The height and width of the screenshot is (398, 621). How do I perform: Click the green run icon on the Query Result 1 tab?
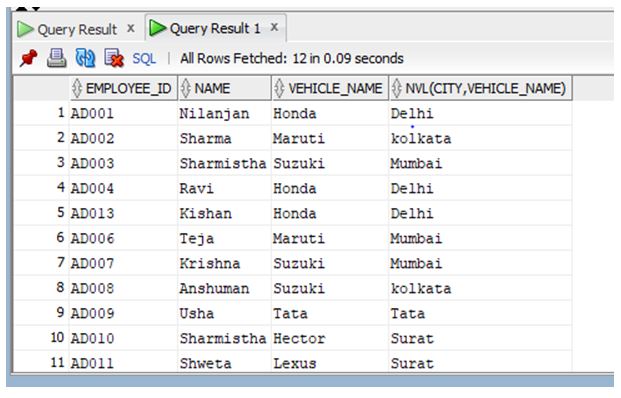tap(158, 28)
